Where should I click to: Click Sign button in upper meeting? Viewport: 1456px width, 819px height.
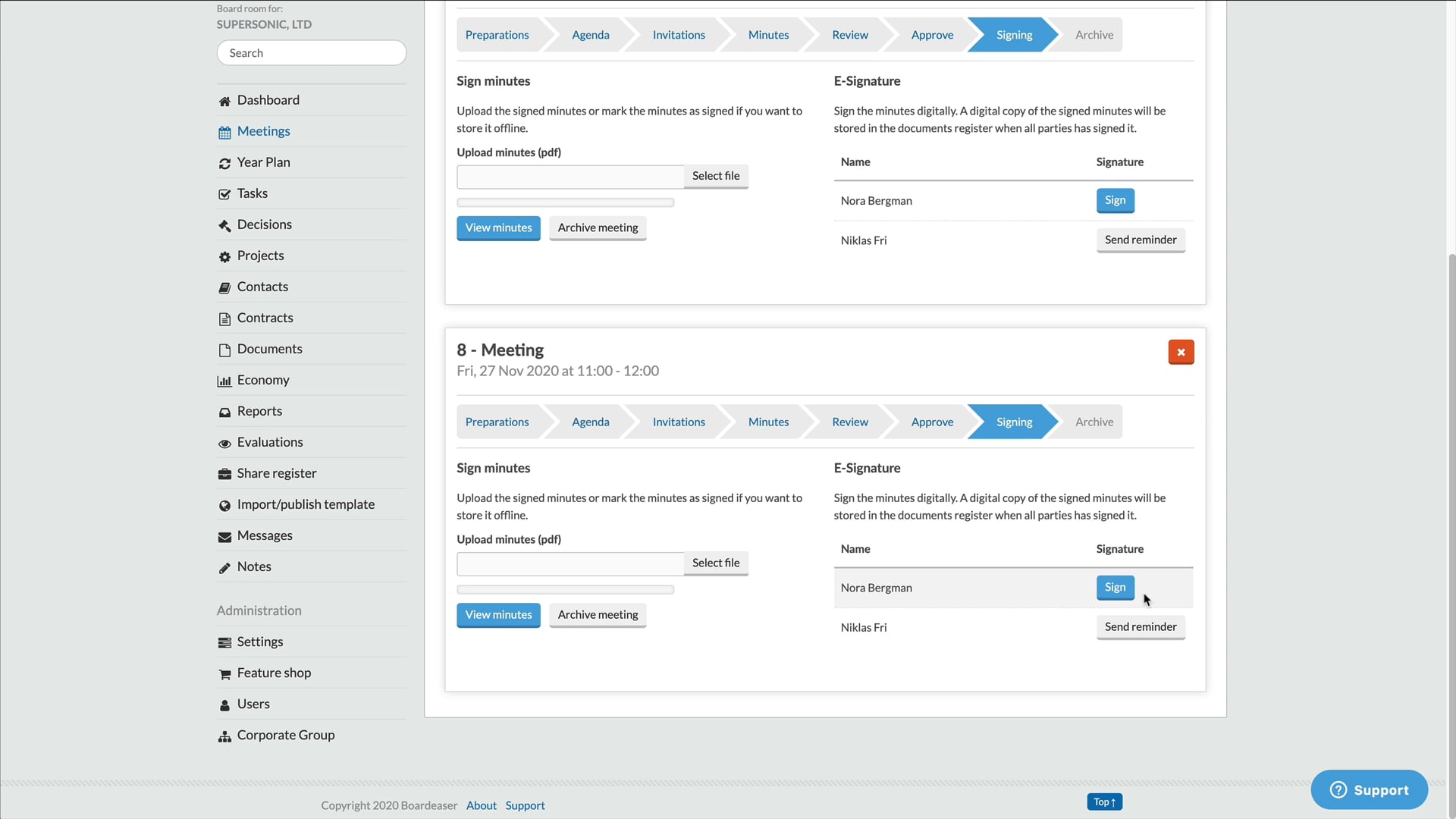[x=1115, y=200]
